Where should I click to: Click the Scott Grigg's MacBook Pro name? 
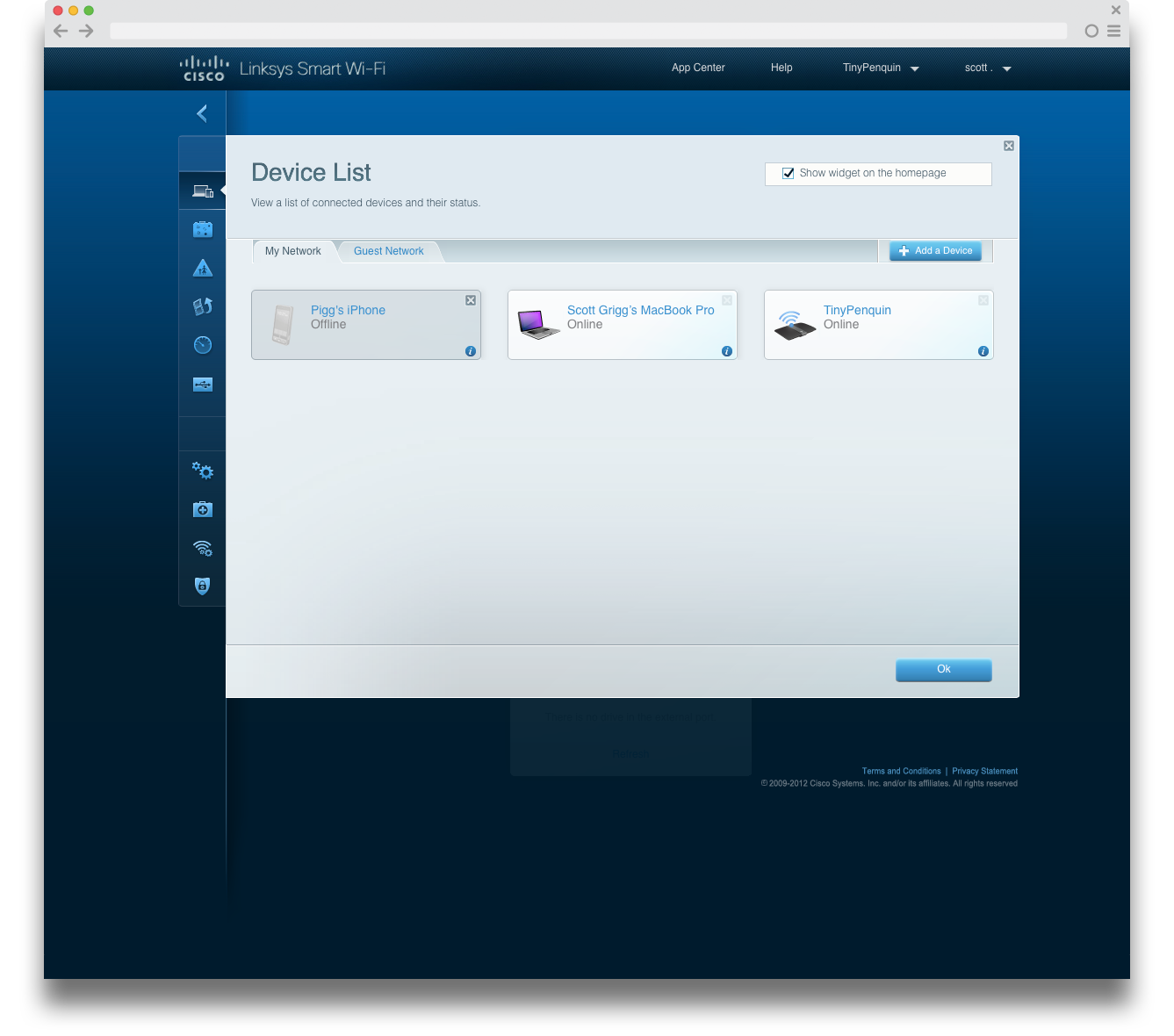point(641,310)
